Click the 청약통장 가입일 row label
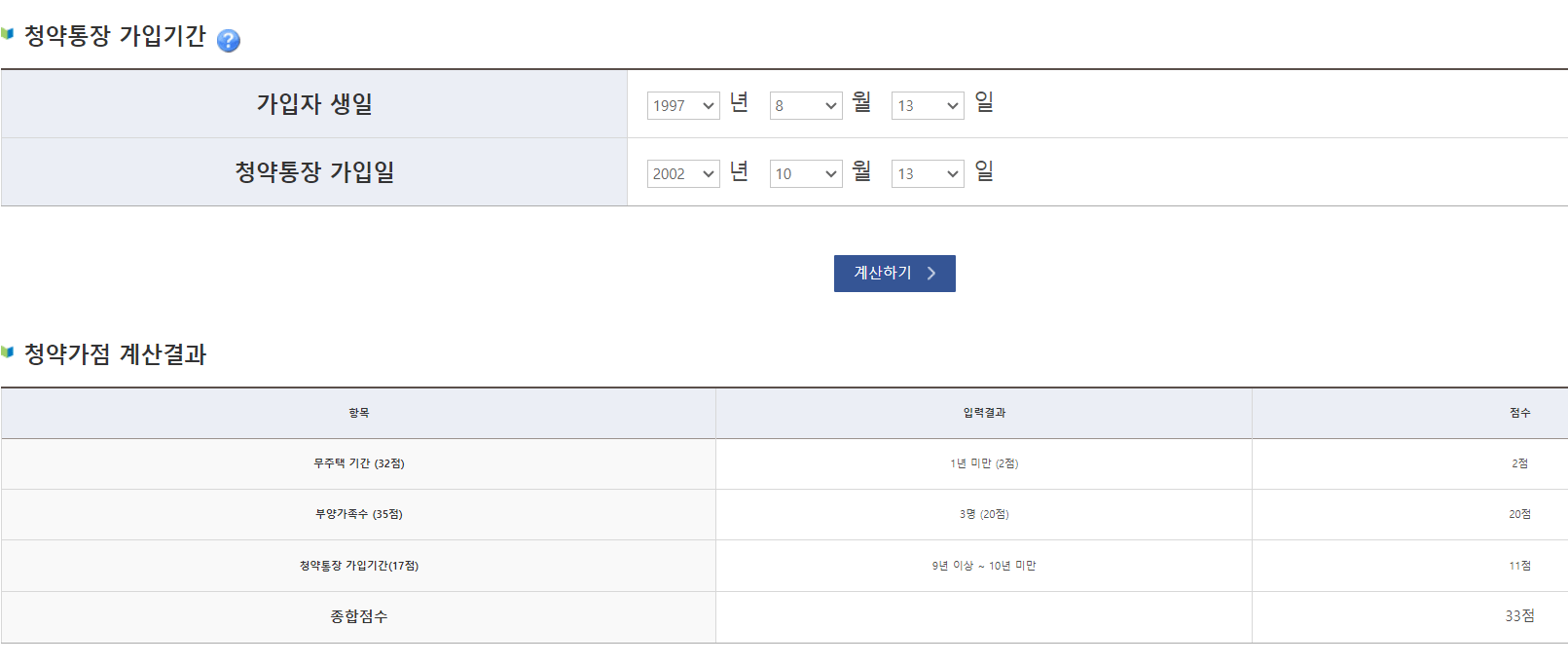Screen dimensions: 1568x665 (x=313, y=171)
